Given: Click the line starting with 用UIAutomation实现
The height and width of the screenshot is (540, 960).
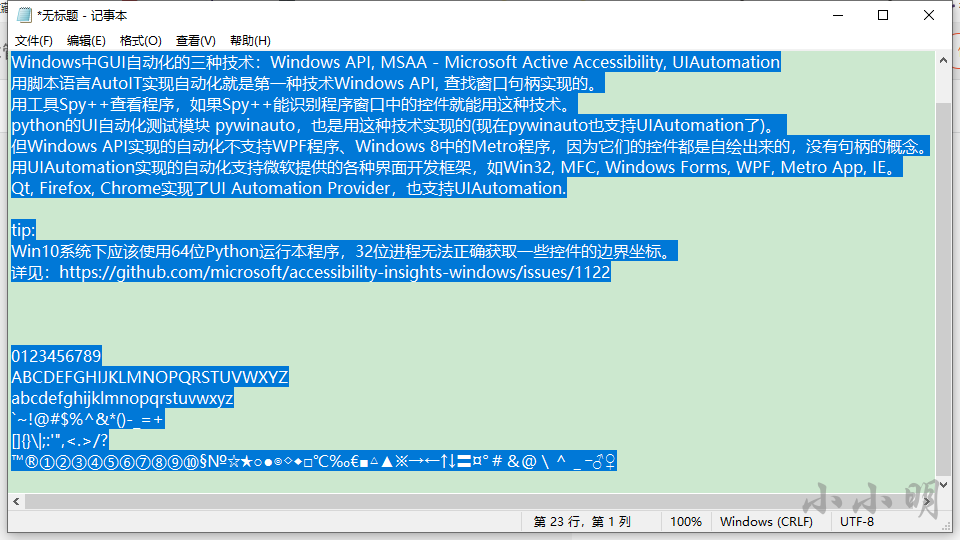Looking at the screenshot, I should coord(457,167).
